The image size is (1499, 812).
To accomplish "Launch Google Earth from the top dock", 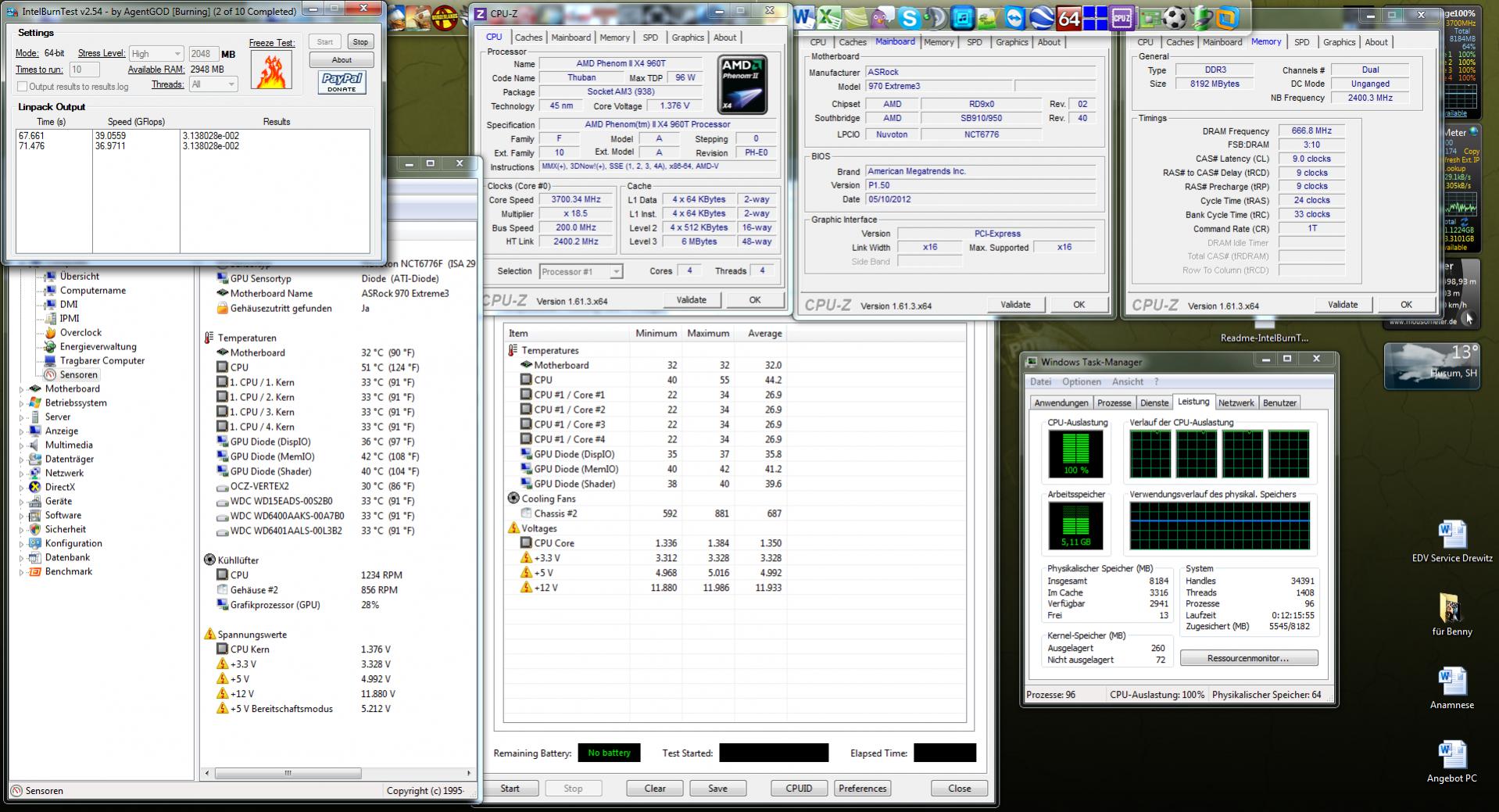I will [1042, 17].
